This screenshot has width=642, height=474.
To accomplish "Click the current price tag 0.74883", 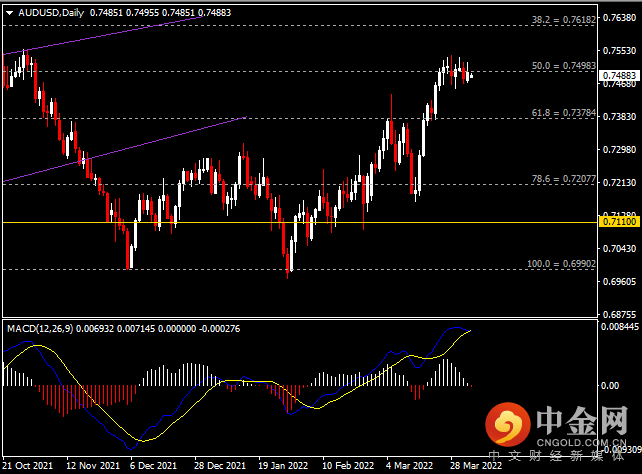I will [x=619, y=75].
